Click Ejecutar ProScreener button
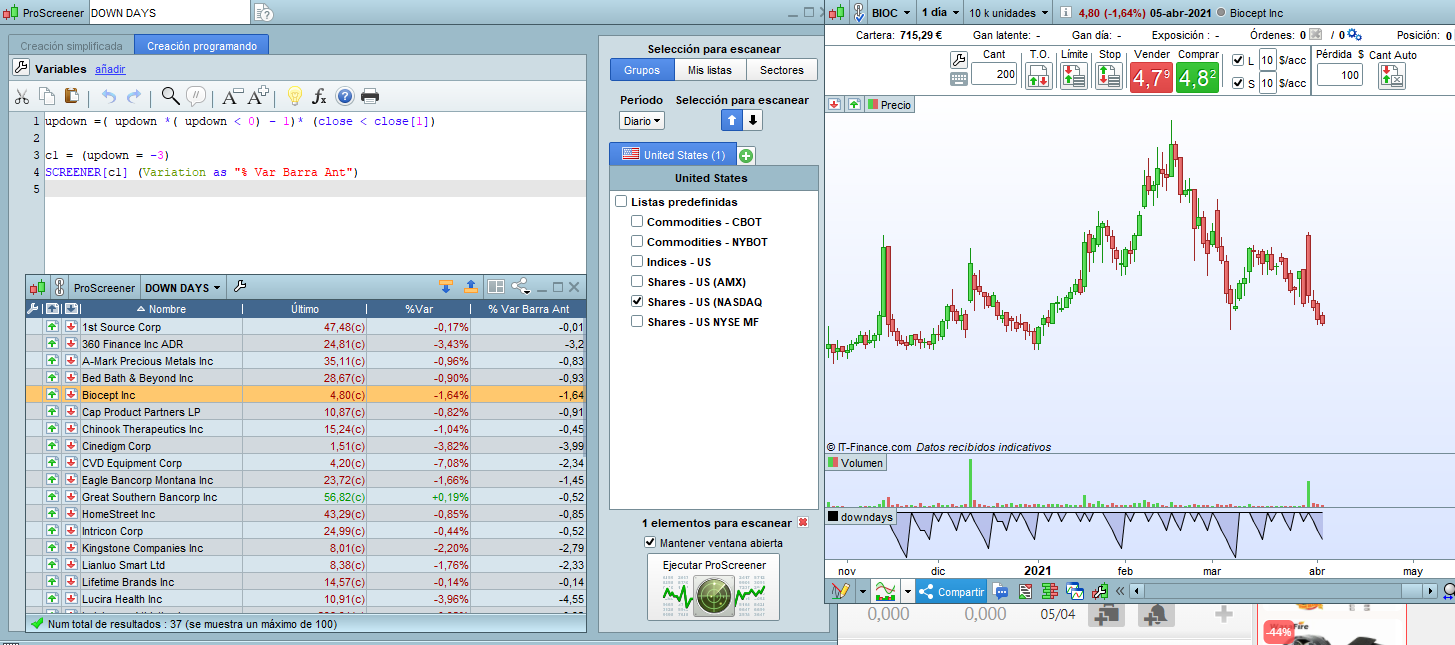Image resolution: width=1455 pixels, height=645 pixels. [713, 588]
